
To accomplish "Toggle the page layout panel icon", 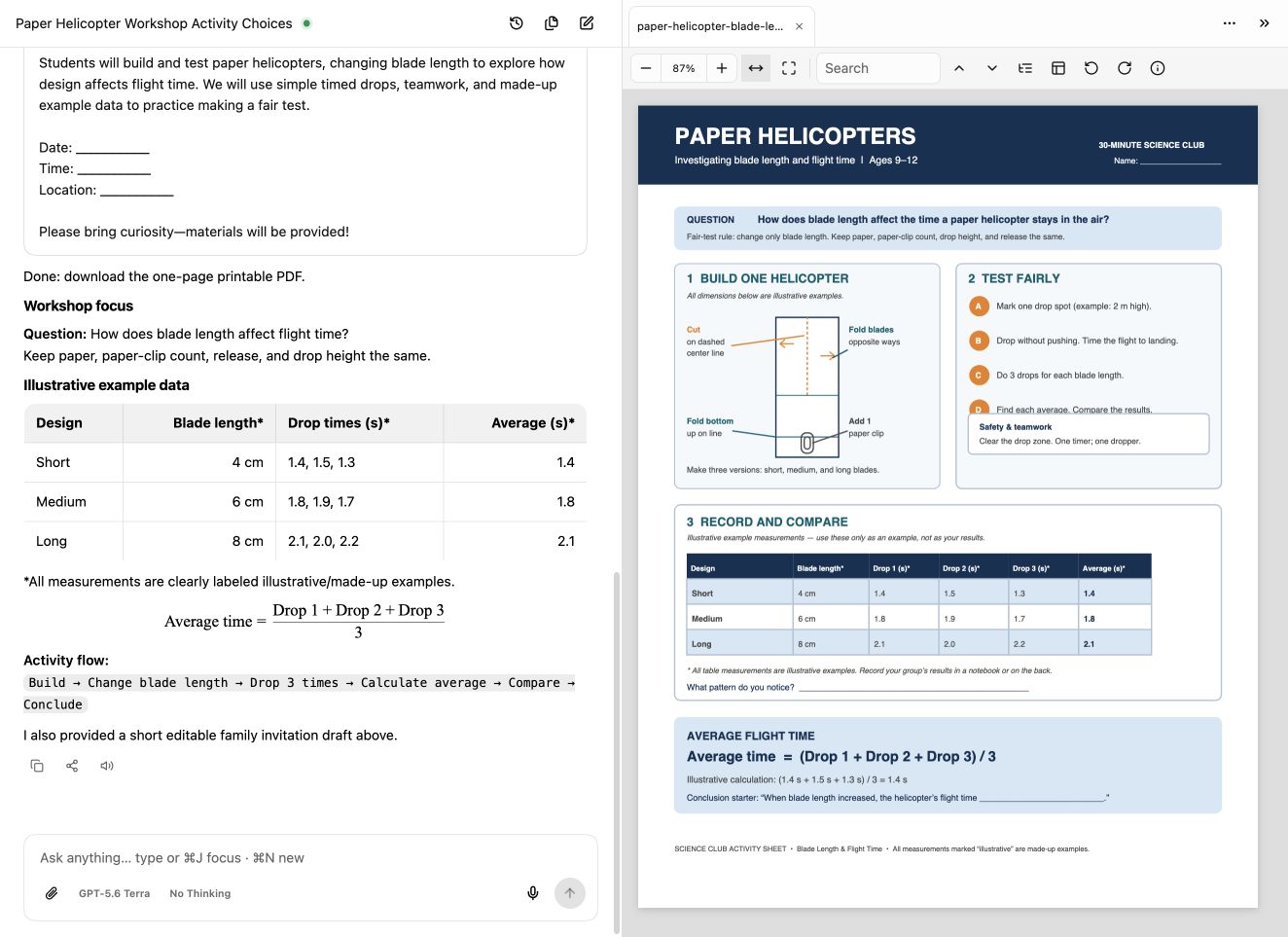I will tap(1058, 68).
